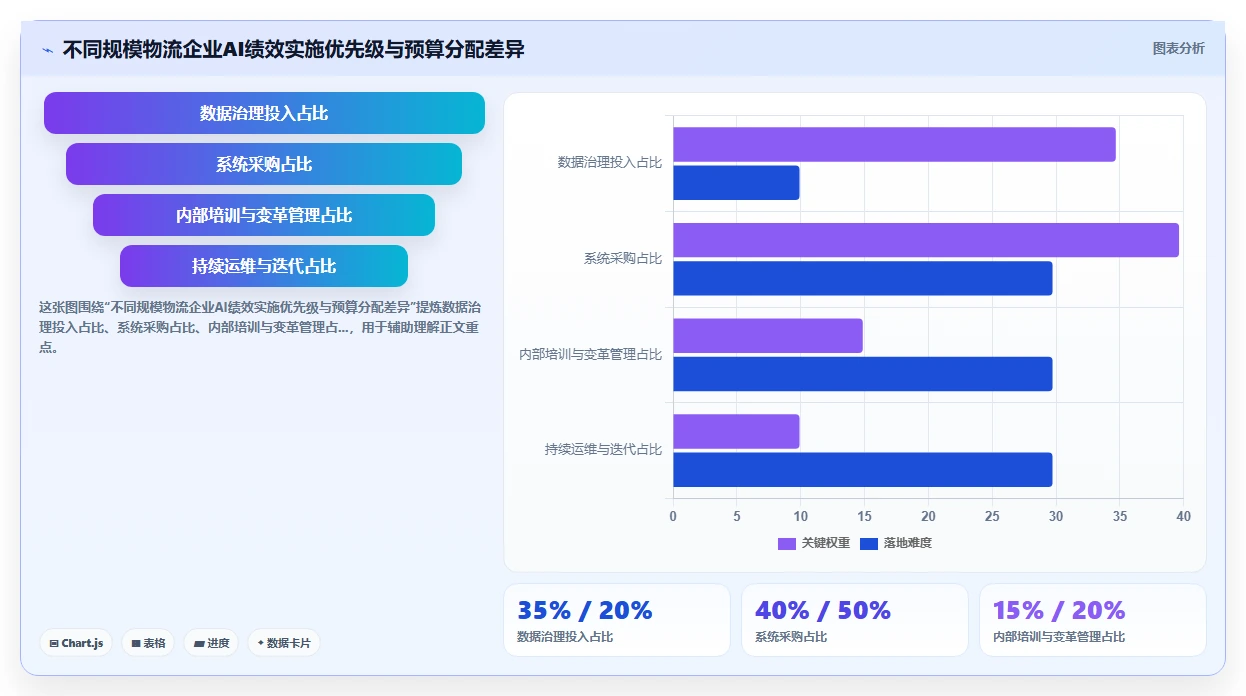1246x696 pixels.
Task: Click the blue 落地难度 bar for 数据治理投入占比
Action: [x=736, y=183]
